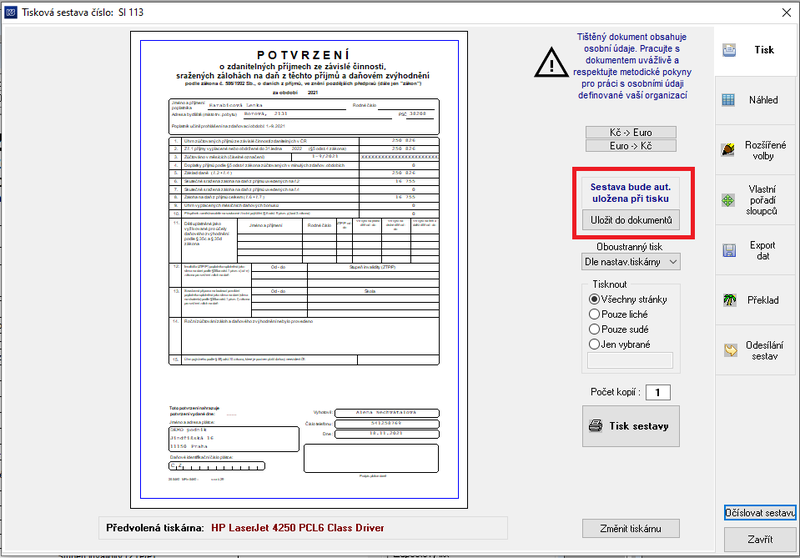Expand the Oboustranný tisk dropdown
The height and width of the screenshot is (558, 800).
(x=631, y=262)
